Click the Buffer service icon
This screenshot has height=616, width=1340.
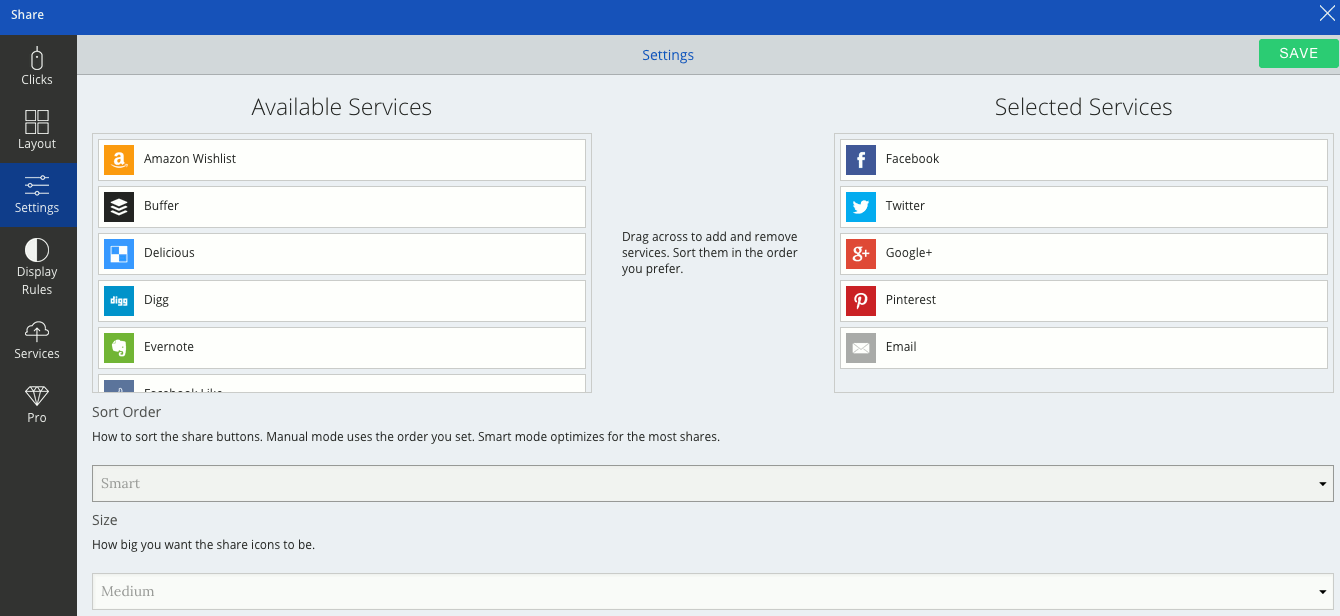click(x=119, y=207)
